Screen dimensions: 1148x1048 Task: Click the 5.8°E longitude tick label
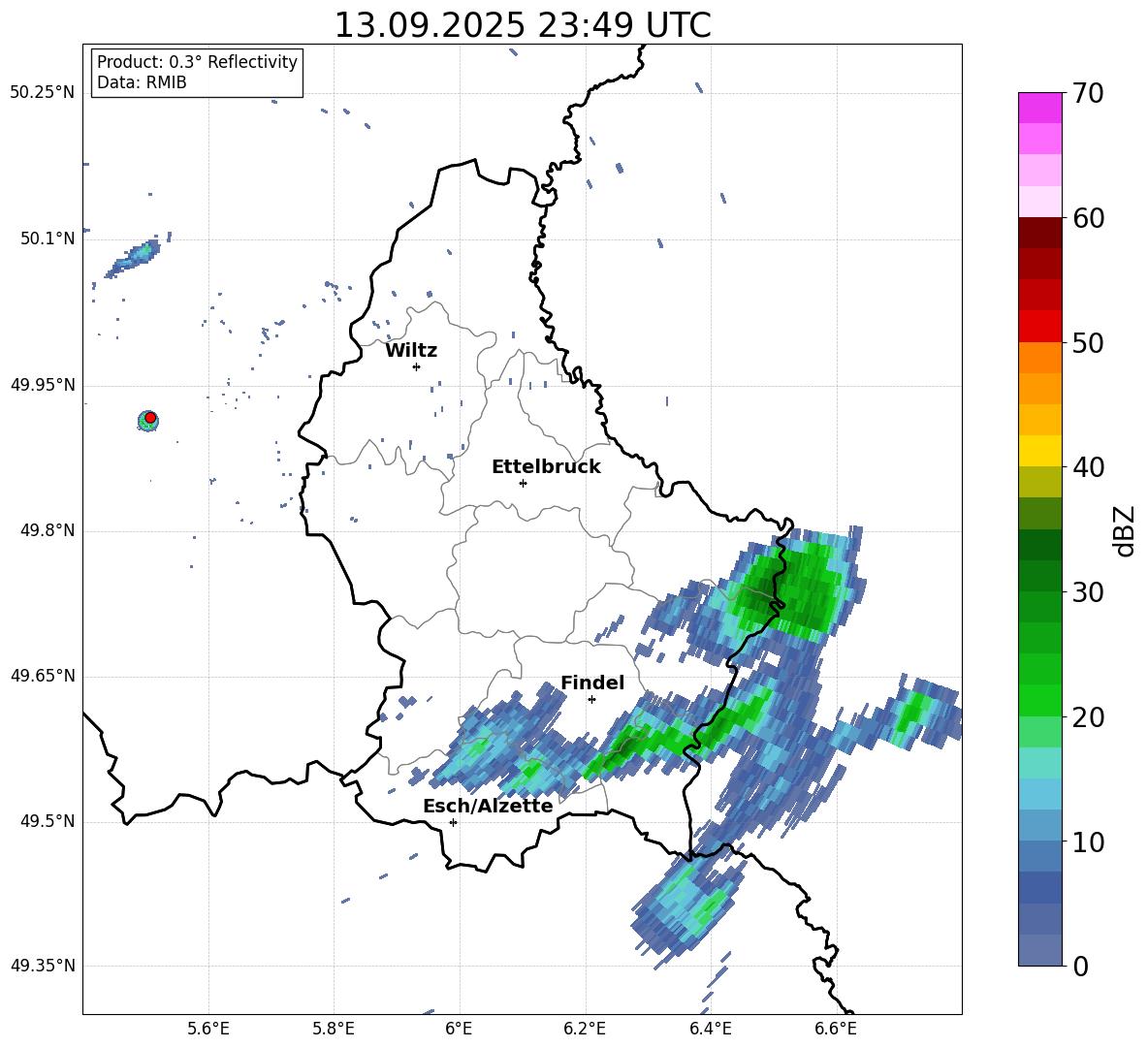tap(334, 1029)
